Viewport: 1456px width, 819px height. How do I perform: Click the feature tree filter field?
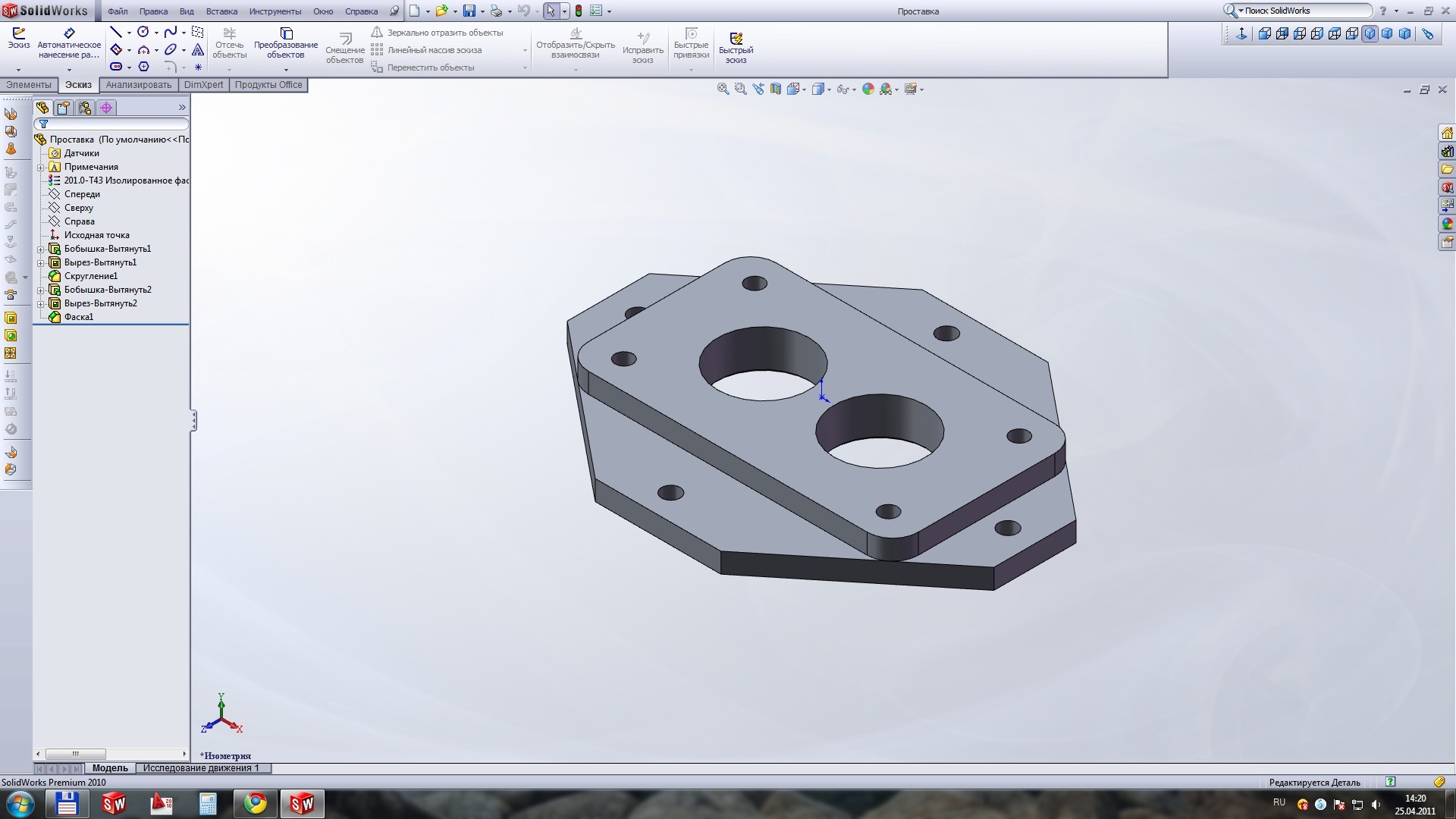click(111, 124)
